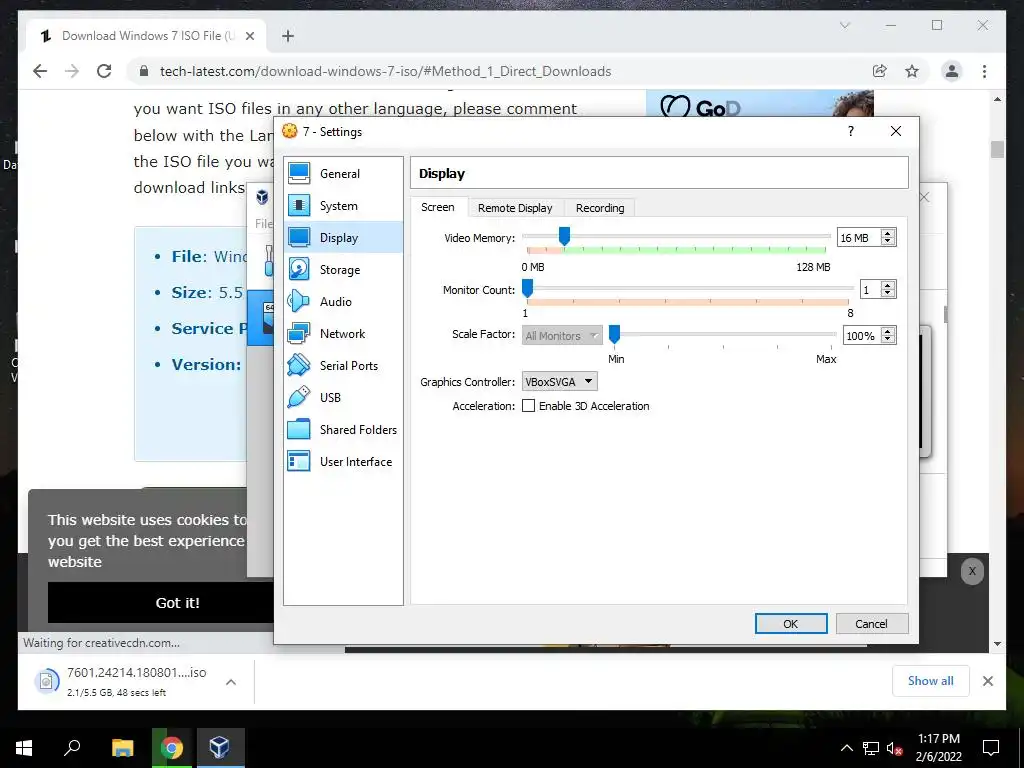
Task: Close the Chrome tab with X
Action: (249, 36)
